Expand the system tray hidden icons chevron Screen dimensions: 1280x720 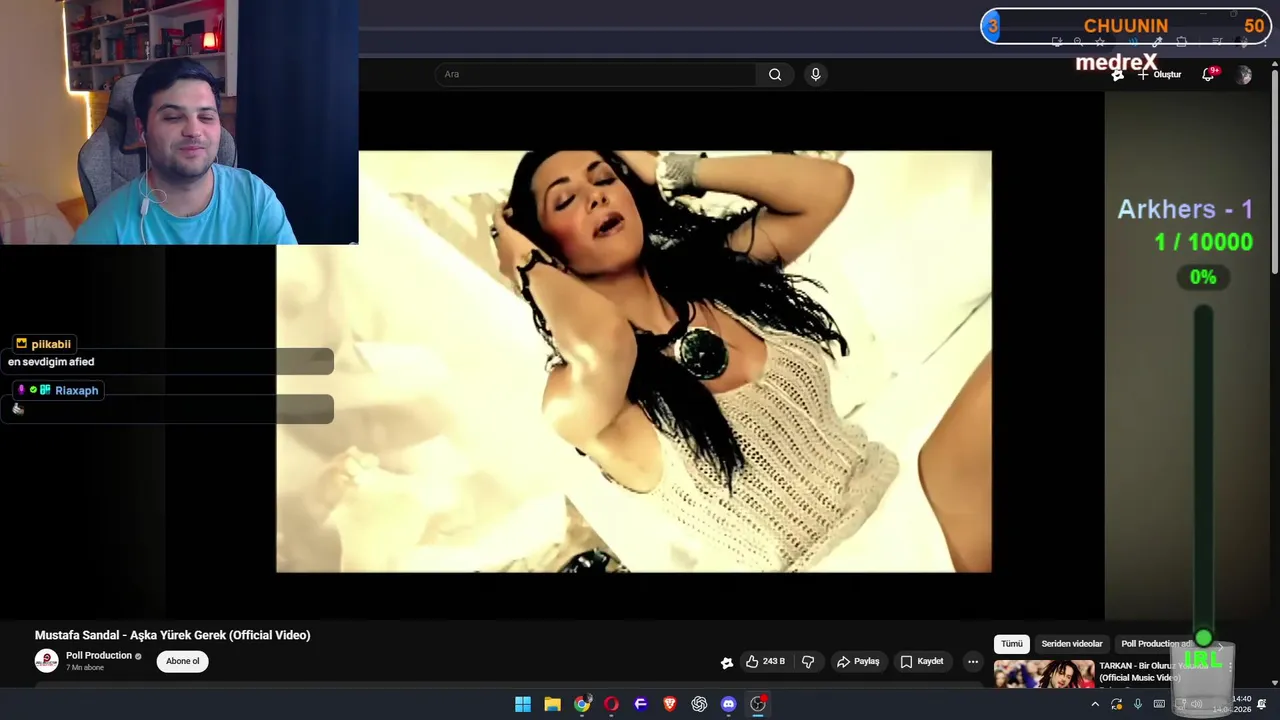pos(1095,704)
